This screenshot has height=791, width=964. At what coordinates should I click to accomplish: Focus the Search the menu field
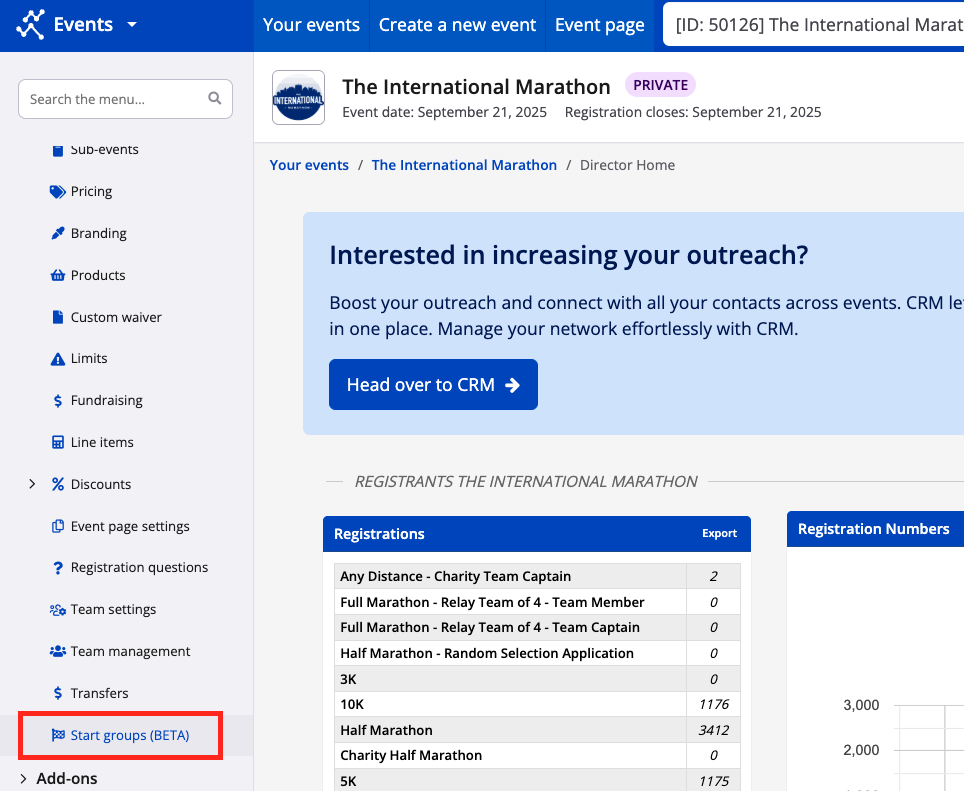coord(116,99)
